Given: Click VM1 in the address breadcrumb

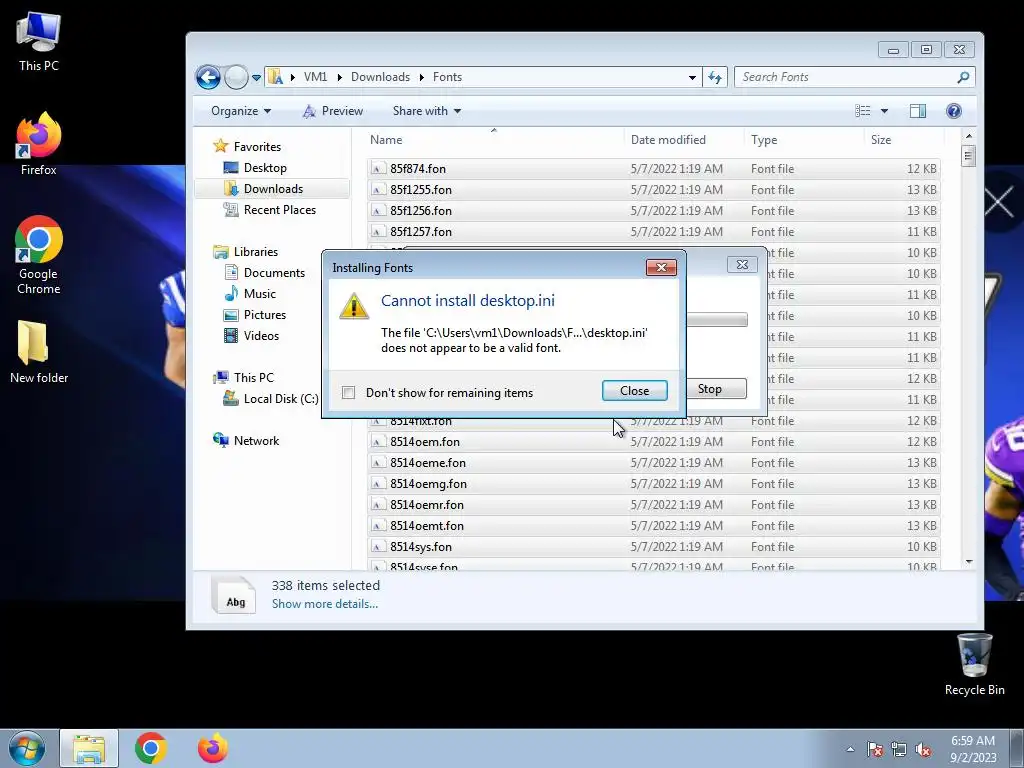Looking at the screenshot, I should point(315,77).
